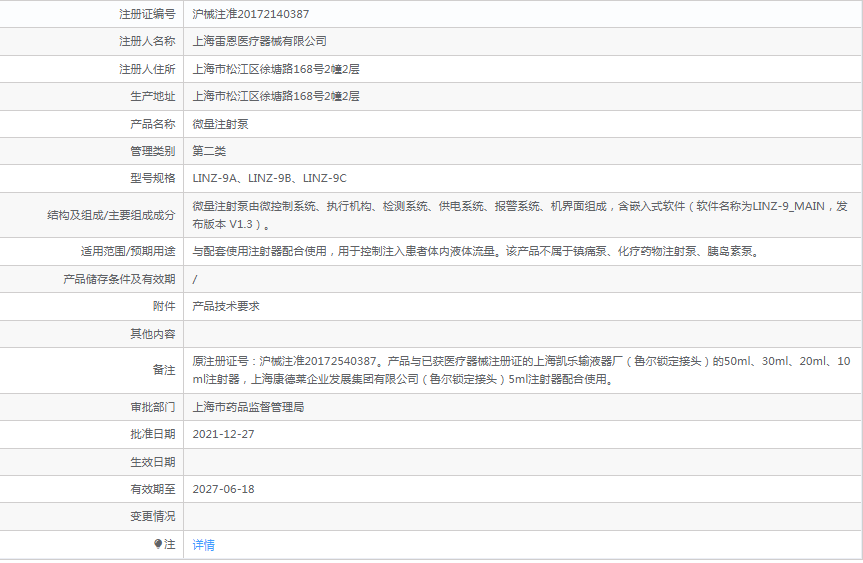
Task: Select the structure description mentioning LINZ-9_MAIN
Action: point(520,215)
